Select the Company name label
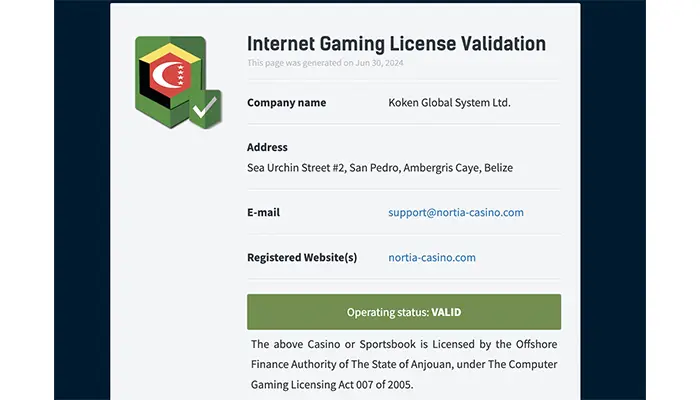This screenshot has height=400, width=700. coord(287,103)
